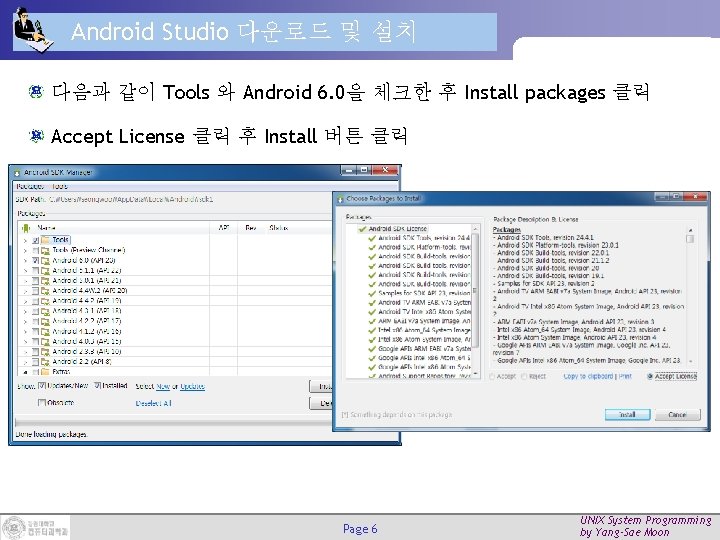Click the Tools (Preview Channel) package icon
Screen dimensions: 720x540
tap(45, 250)
